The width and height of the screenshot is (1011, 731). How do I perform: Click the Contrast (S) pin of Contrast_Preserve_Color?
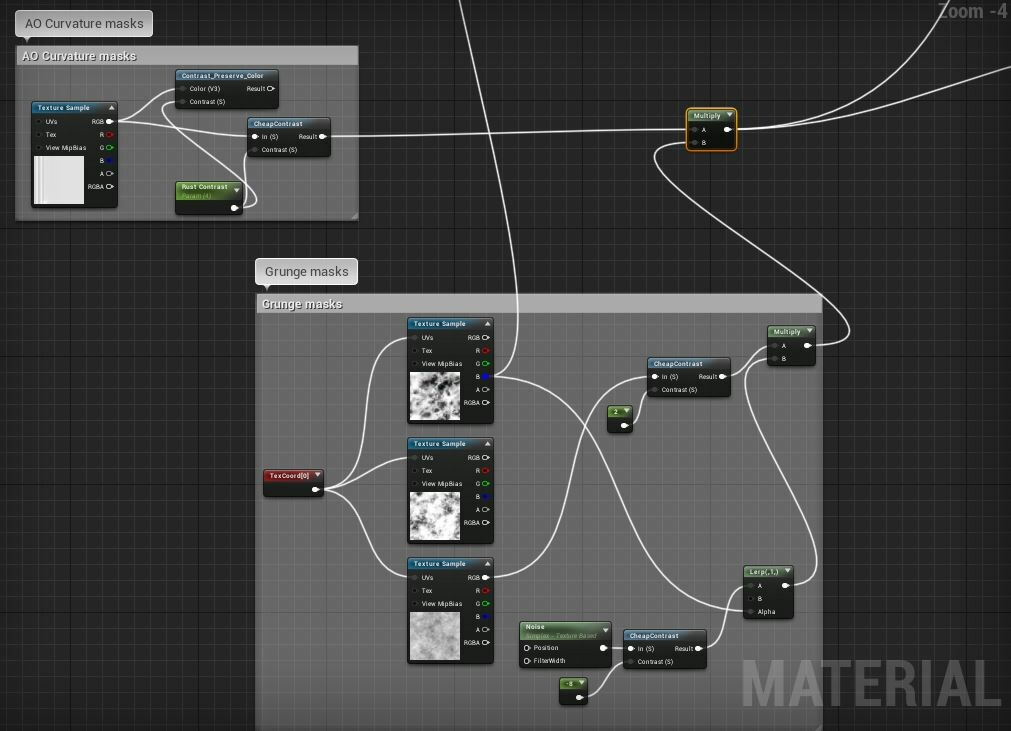coord(183,102)
